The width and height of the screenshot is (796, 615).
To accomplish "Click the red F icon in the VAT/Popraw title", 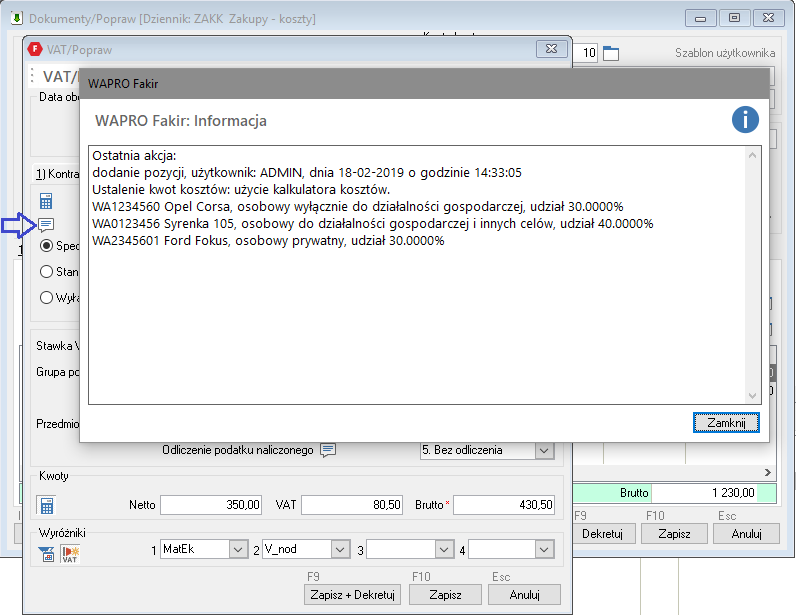I will coord(35,49).
